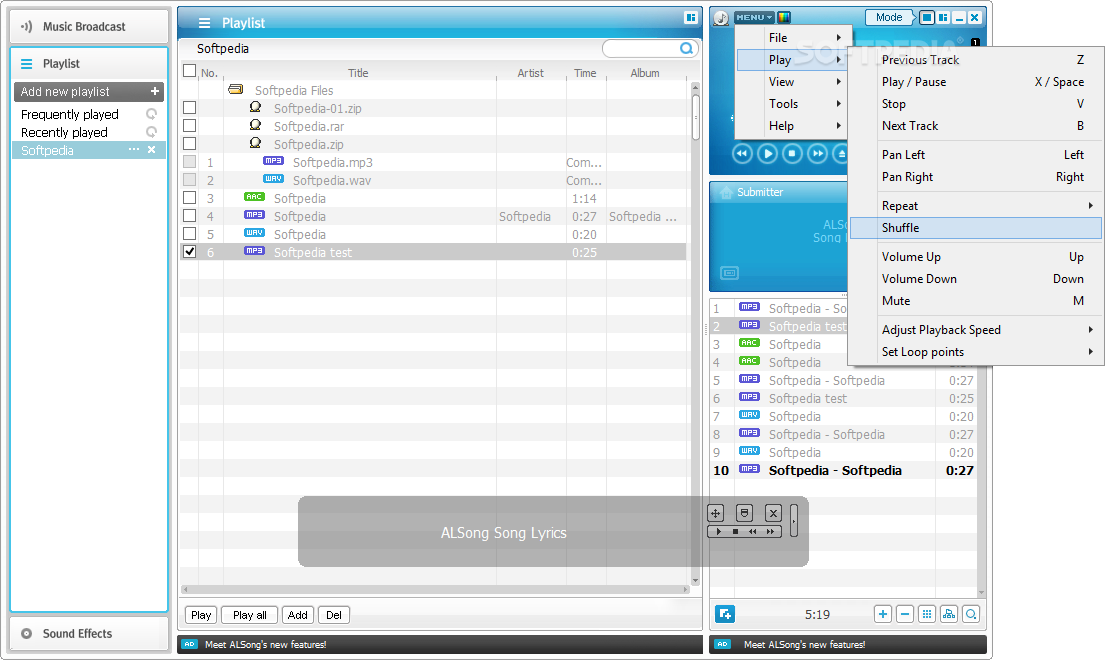Image resolution: width=1105 pixels, height=660 pixels.
Task: Click the eject/open file button in the player
Action: pos(840,153)
